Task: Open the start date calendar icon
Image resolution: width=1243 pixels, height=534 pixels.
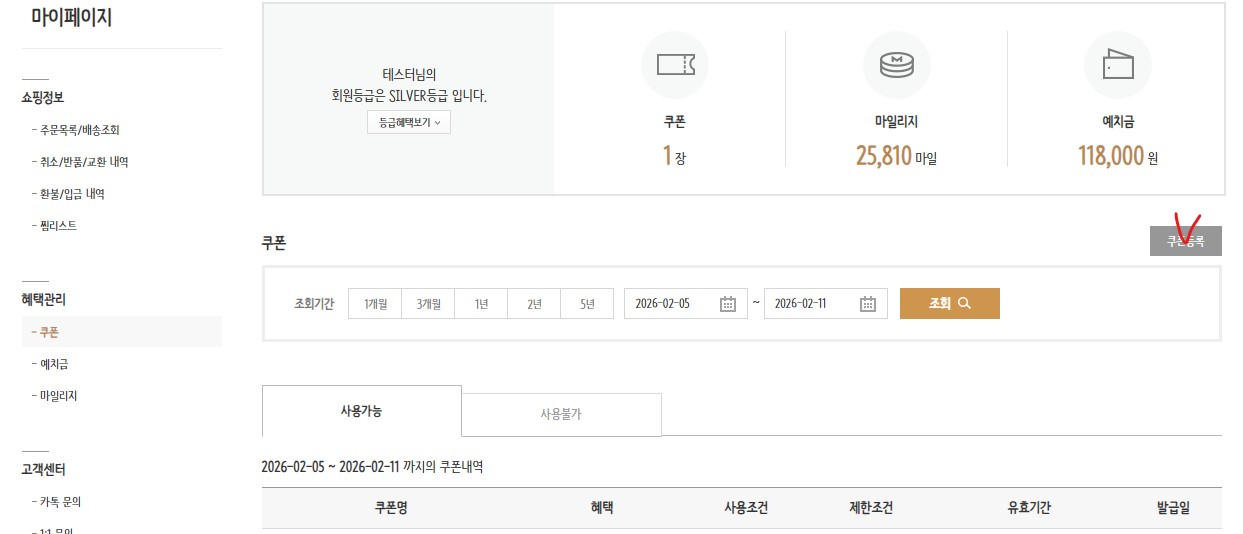Action: click(728, 304)
